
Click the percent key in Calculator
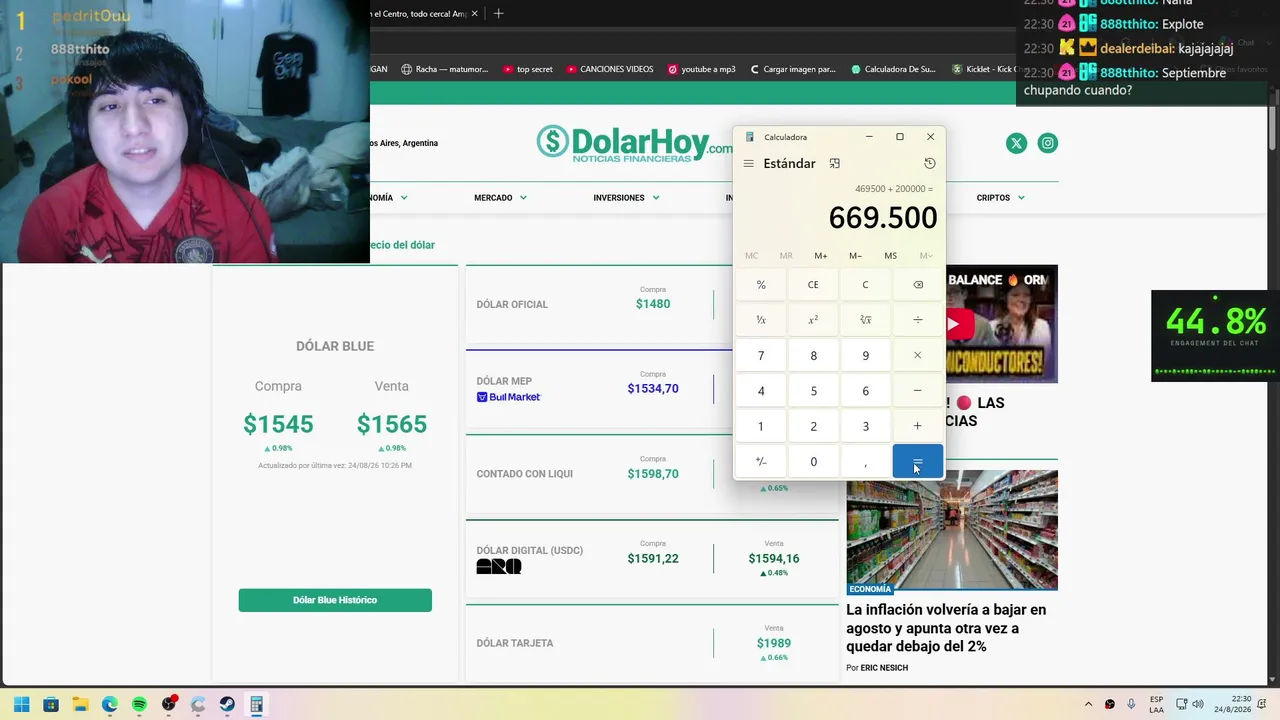pyautogui.click(x=761, y=285)
